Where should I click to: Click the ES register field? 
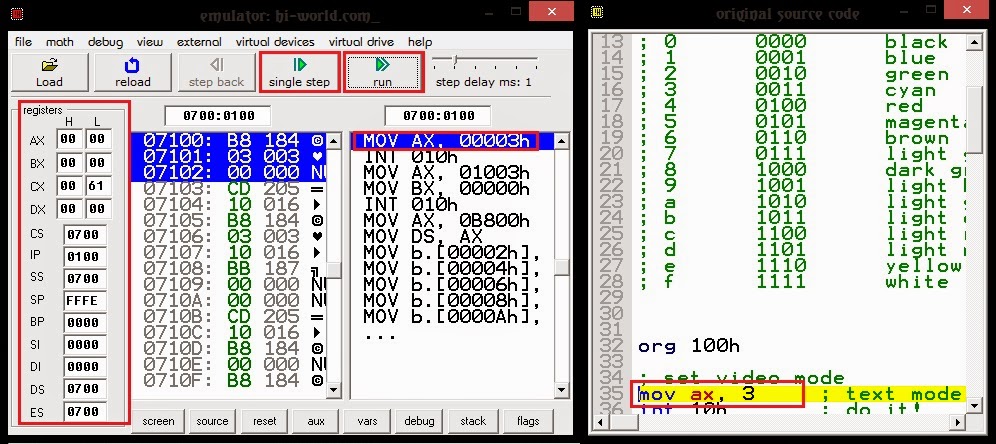(84, 412)
